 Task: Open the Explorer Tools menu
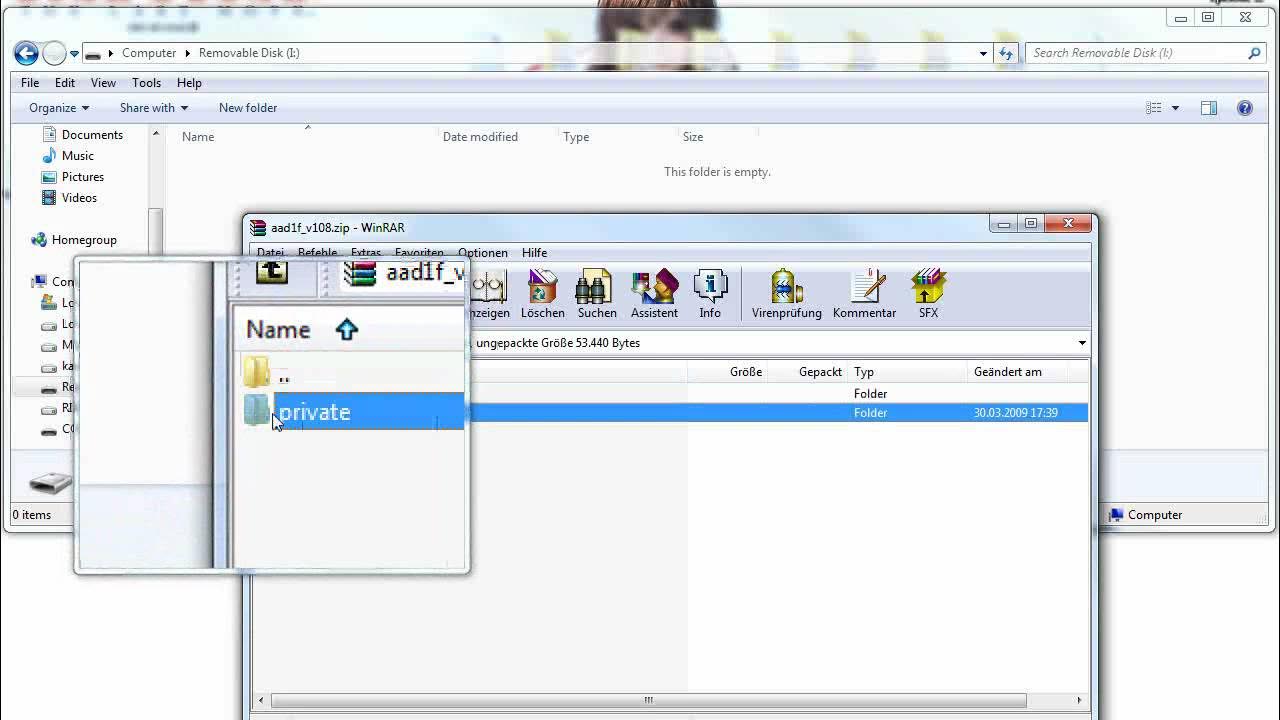pos(146,83)
